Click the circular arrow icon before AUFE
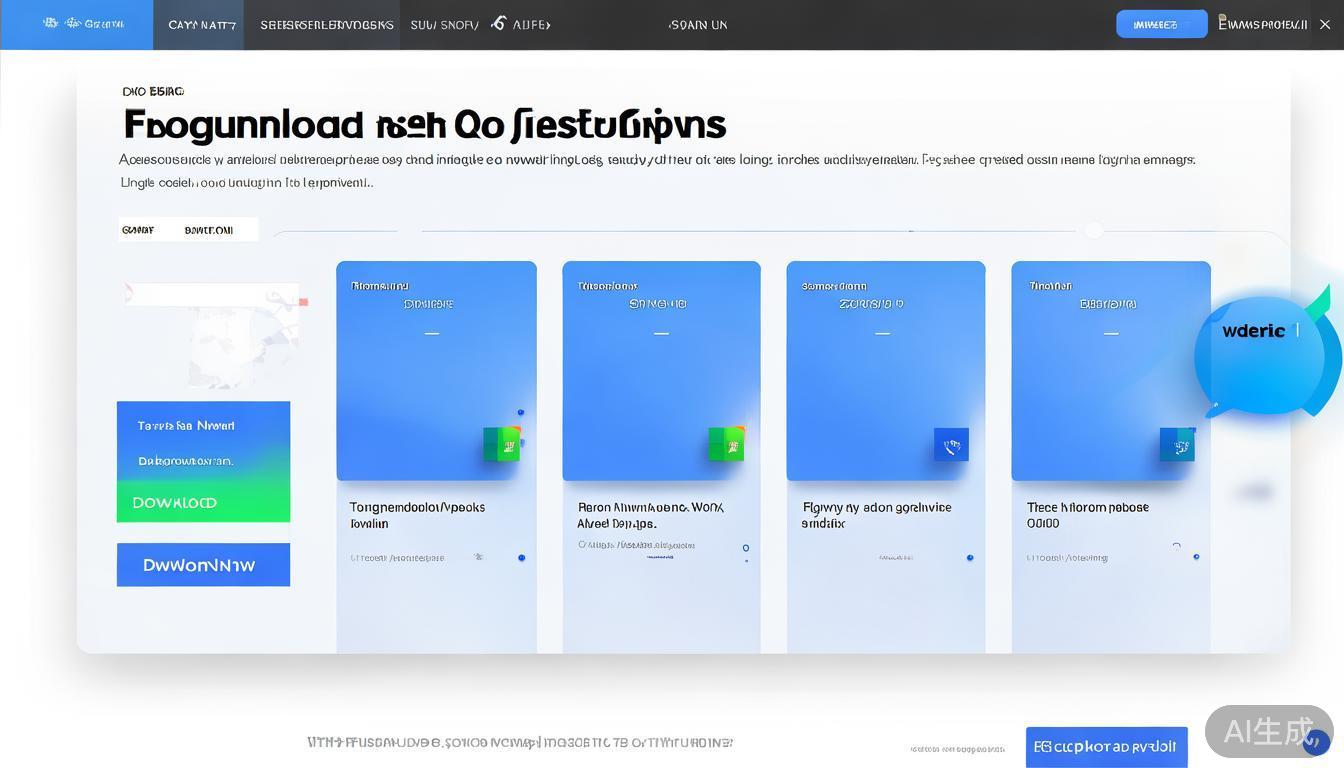This screenshot has width=1344, height=768. (498, 24)
